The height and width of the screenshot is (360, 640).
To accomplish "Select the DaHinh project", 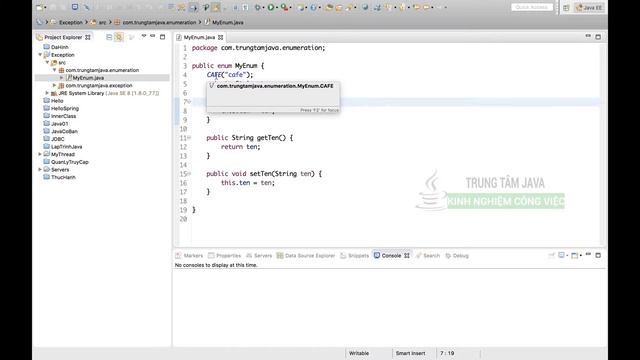I will click(x=60, y=47).
